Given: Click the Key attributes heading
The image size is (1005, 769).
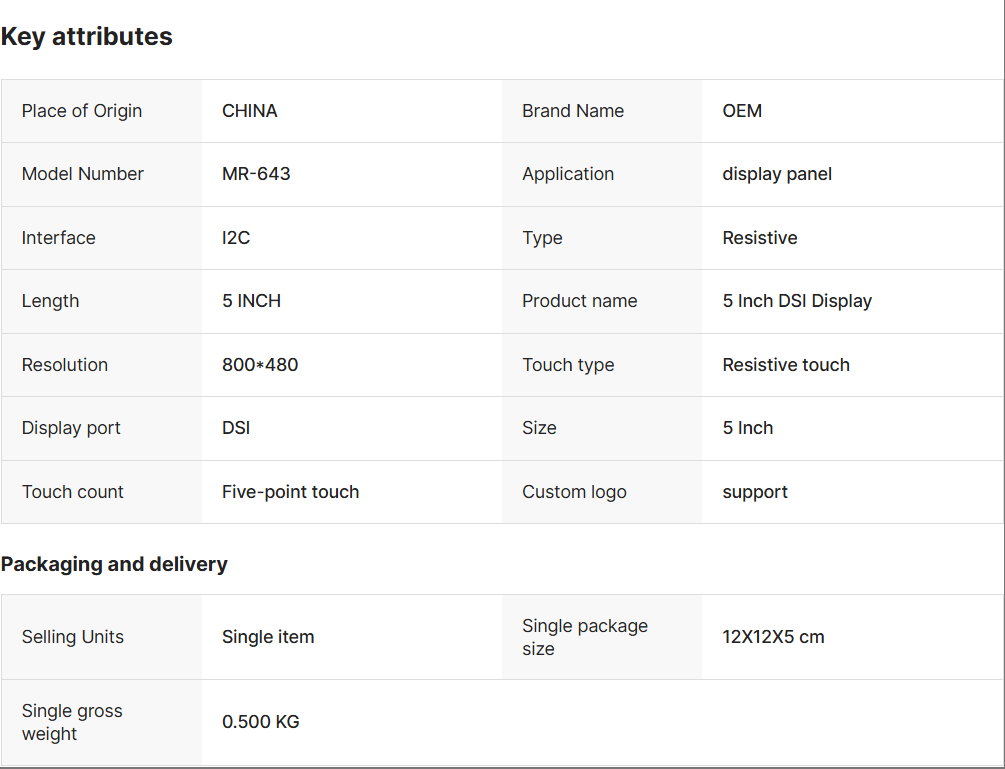Looking at the screenshot, I should (87, 37).
